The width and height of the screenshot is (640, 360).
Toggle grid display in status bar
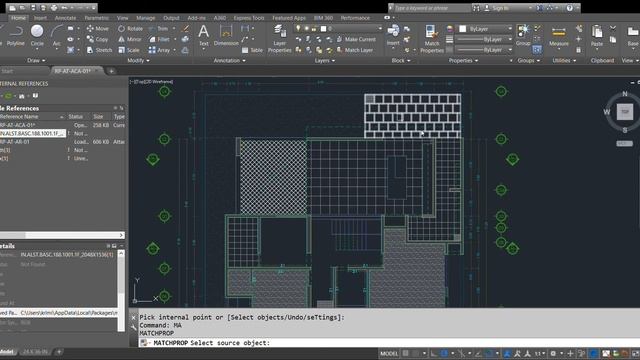pos(405,353)
